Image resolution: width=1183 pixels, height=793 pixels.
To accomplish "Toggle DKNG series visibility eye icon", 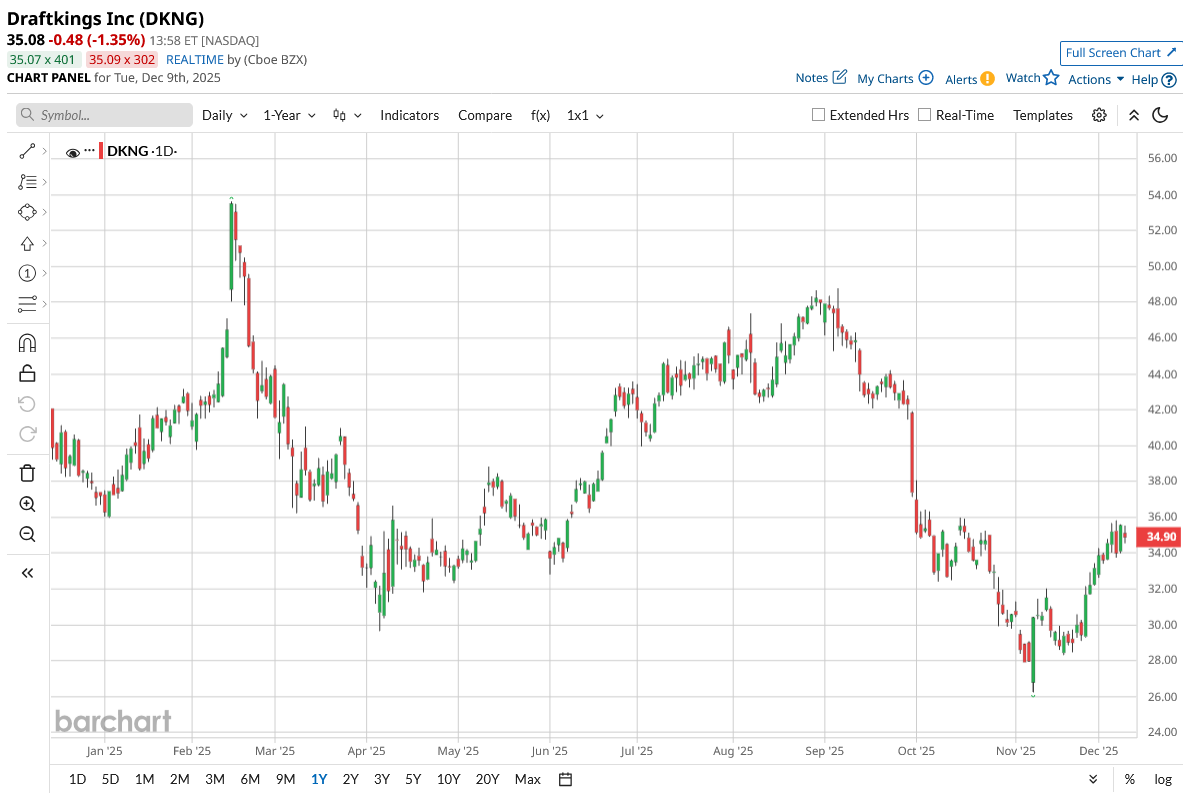I will click(x=72, y=152).
